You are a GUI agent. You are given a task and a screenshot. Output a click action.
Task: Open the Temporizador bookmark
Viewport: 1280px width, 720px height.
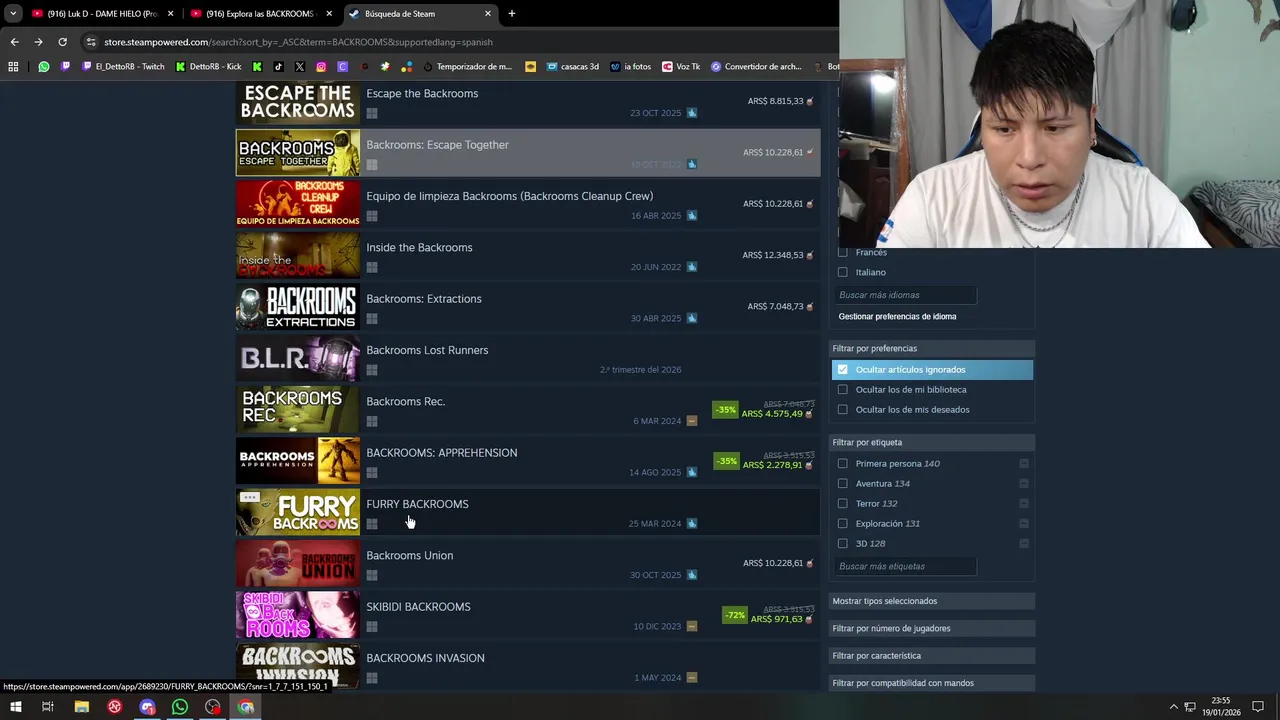pos(467,67)
